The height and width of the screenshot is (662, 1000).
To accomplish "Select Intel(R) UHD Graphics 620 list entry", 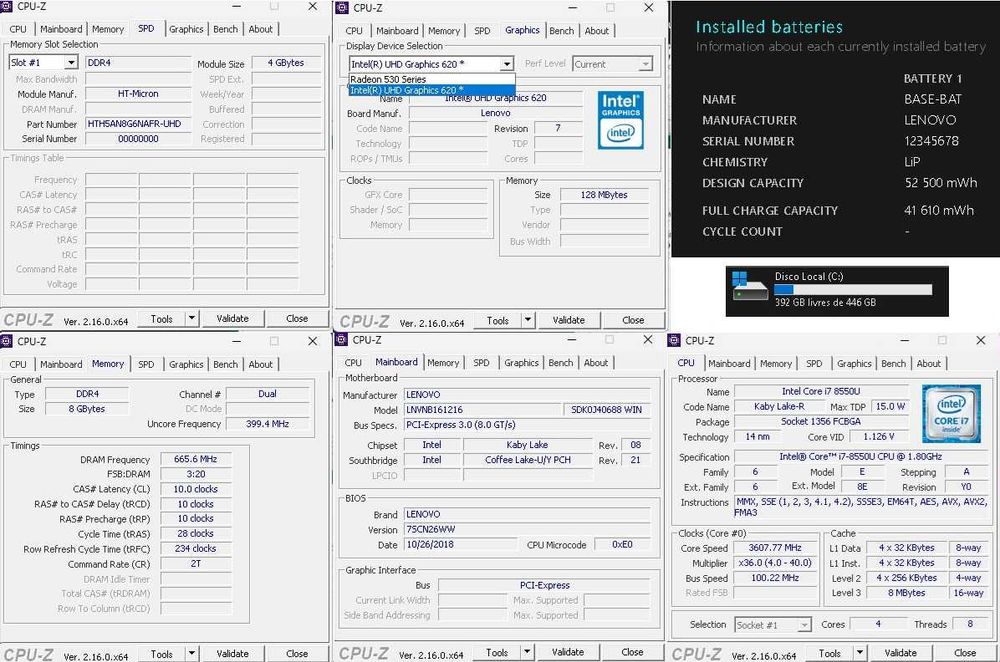I will tap(432, 90).
